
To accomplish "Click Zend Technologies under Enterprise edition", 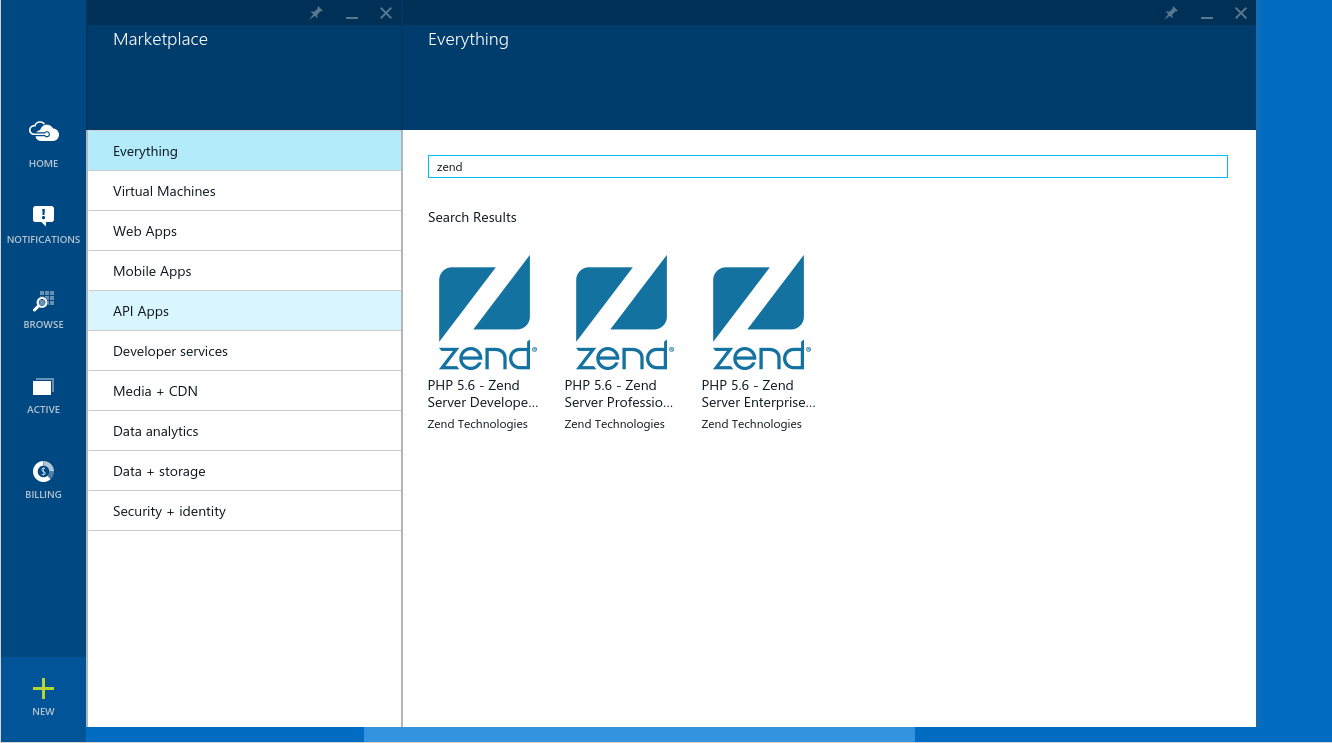I will click(x=752, y=424).
